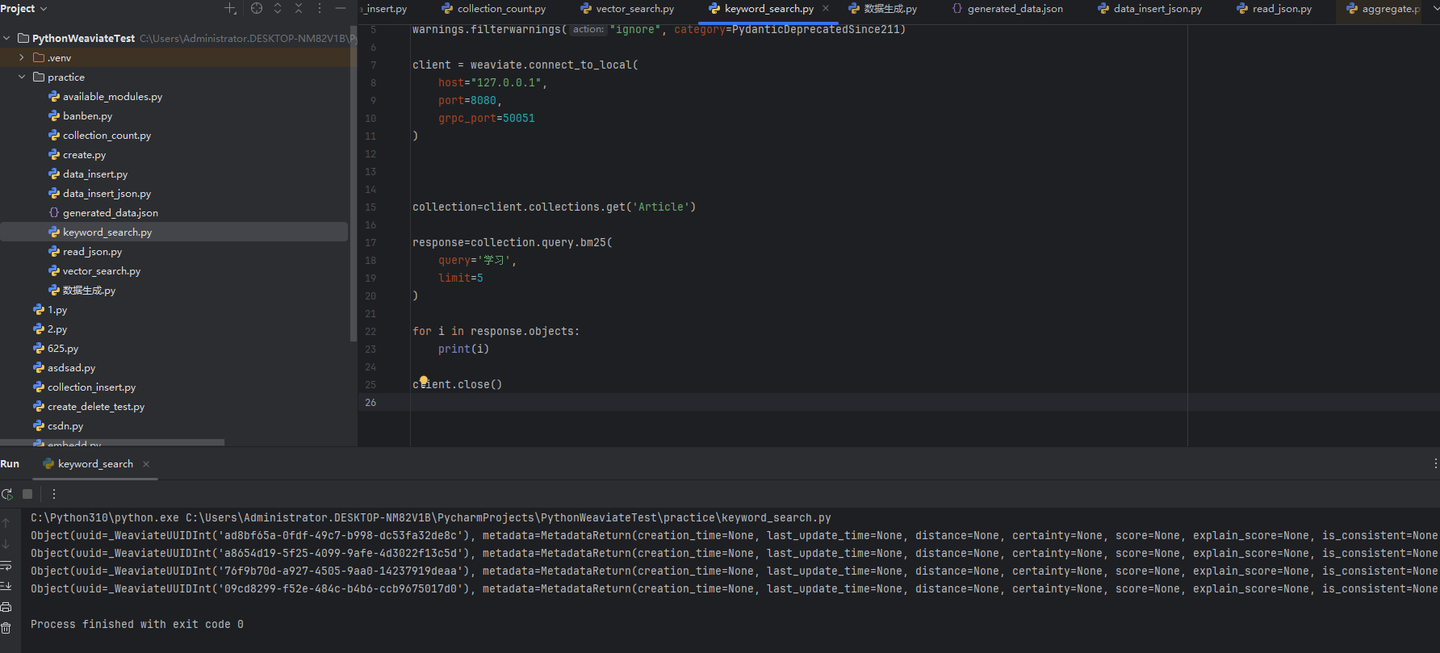This screenshot has width=1440, height=653.
Task: Create a new file with the plus icon
Action: pyautogui.click(x=230, y=8)
